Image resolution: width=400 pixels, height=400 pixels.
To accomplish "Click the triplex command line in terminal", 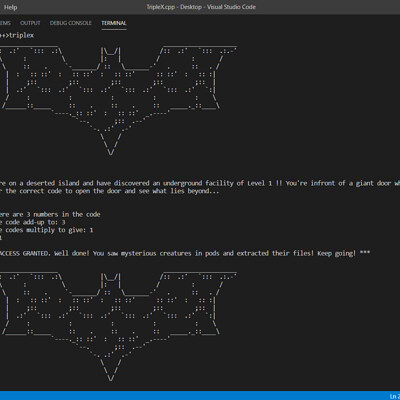I will tap(17, 35).
